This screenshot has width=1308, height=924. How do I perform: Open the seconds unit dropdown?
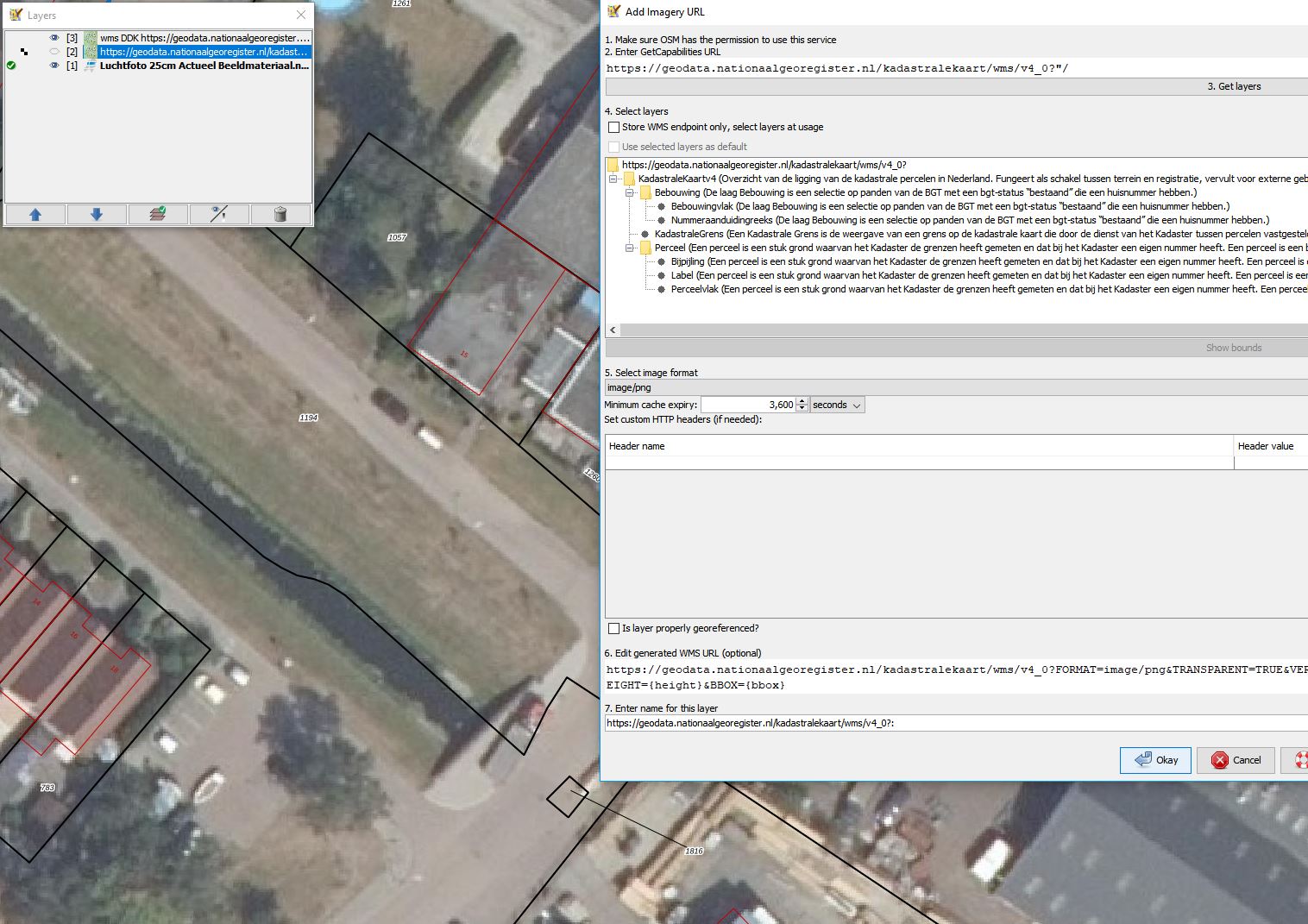837,405
